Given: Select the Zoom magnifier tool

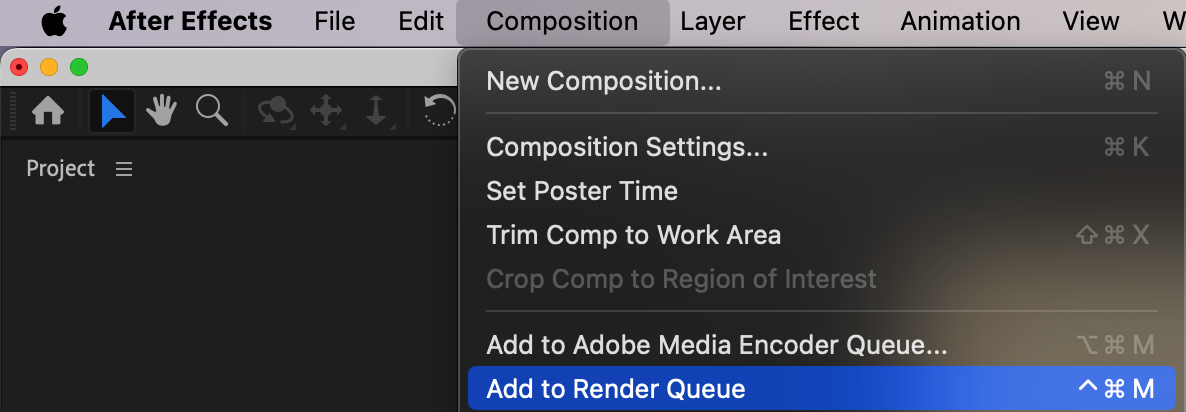Looking at the screenshot, I should click(212, 111).
